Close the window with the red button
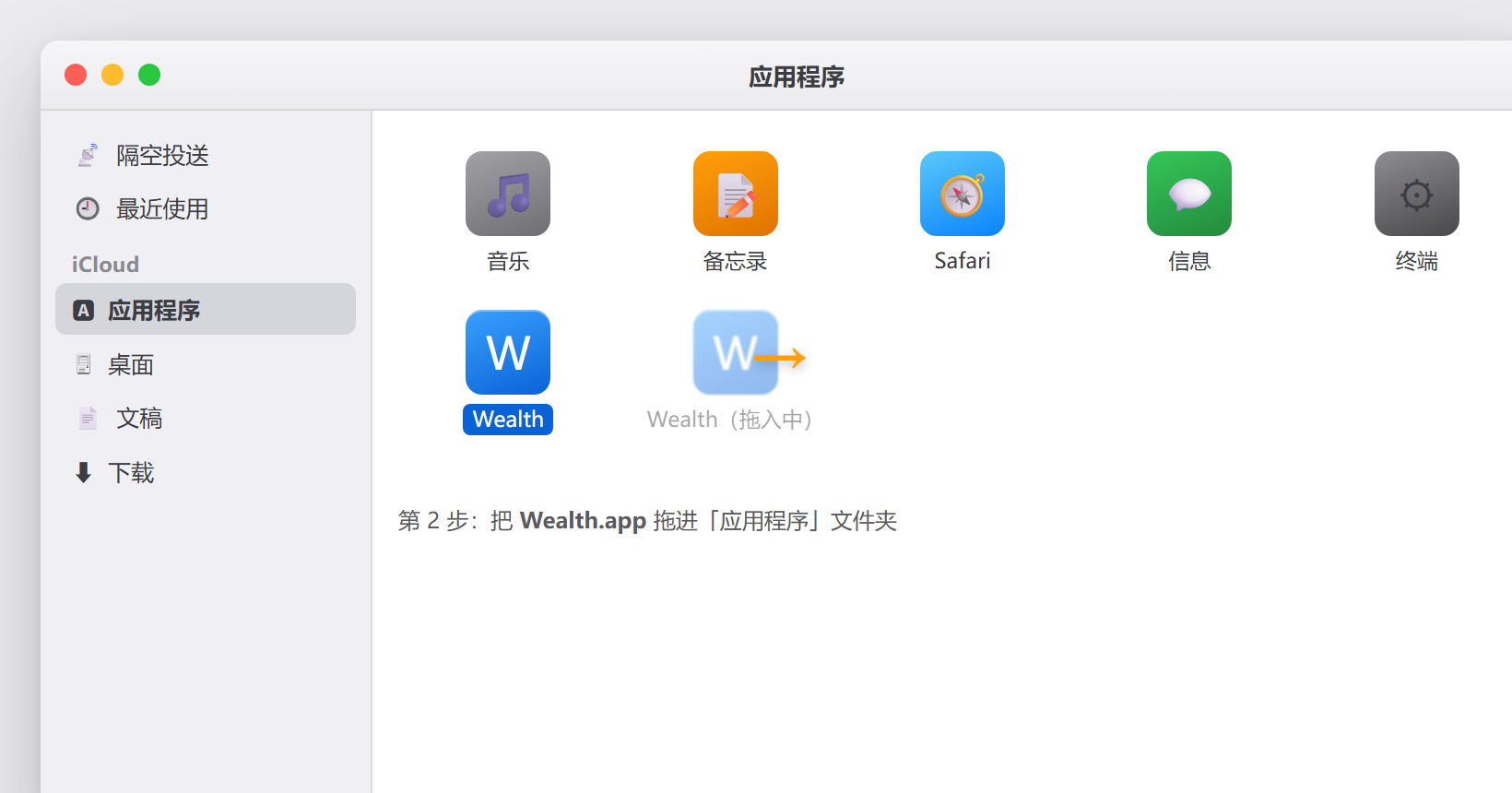 coord(76,75)
